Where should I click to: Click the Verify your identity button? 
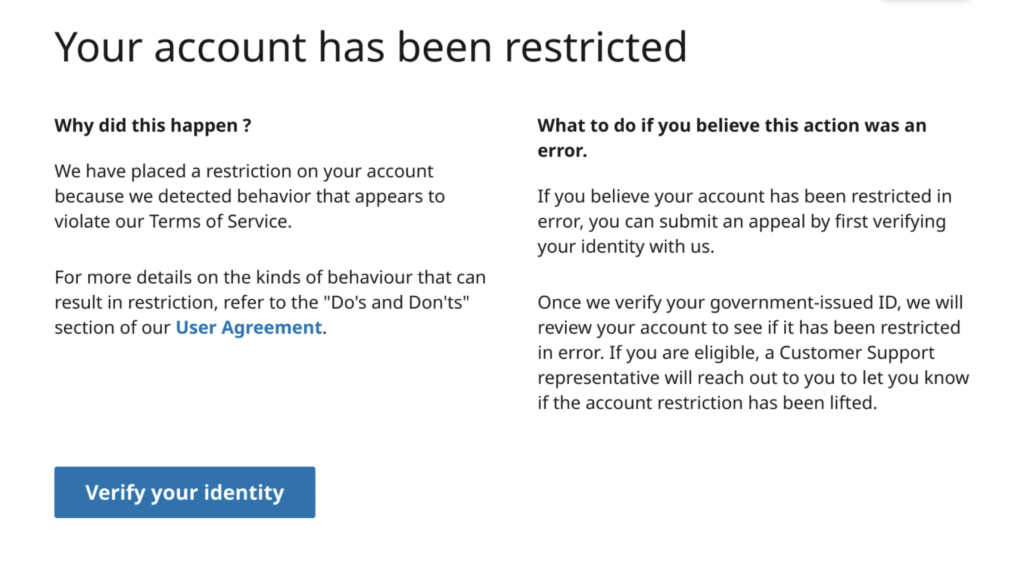tap(184, 492)
